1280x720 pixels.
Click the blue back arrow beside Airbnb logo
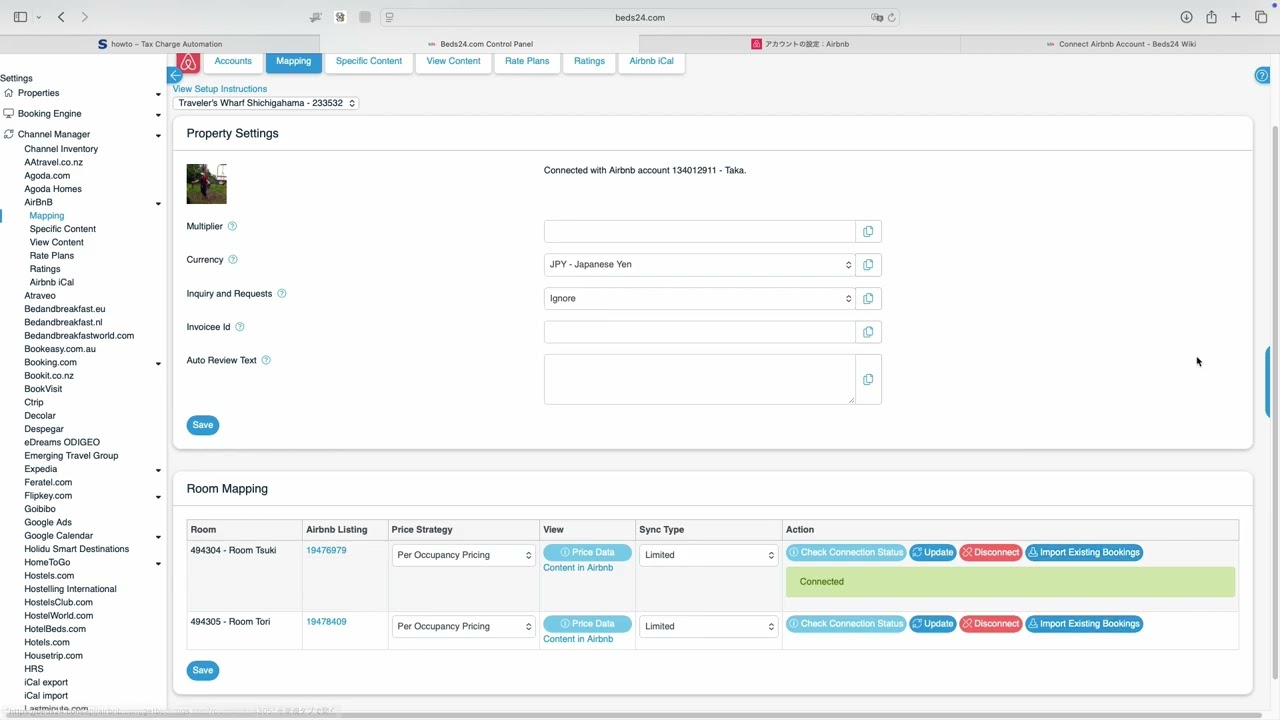[x=175, y=76]
